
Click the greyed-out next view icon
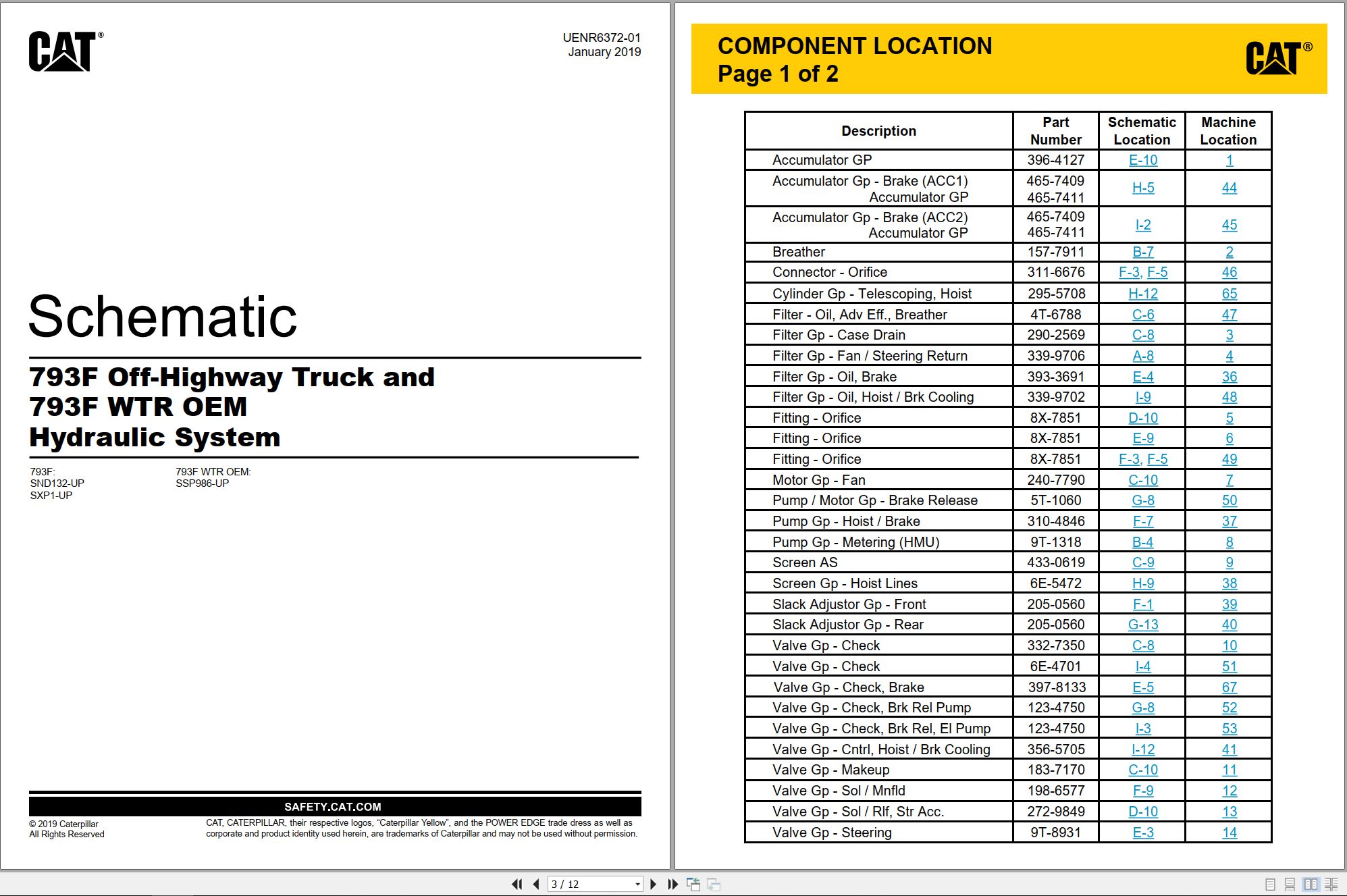(714, 884)
